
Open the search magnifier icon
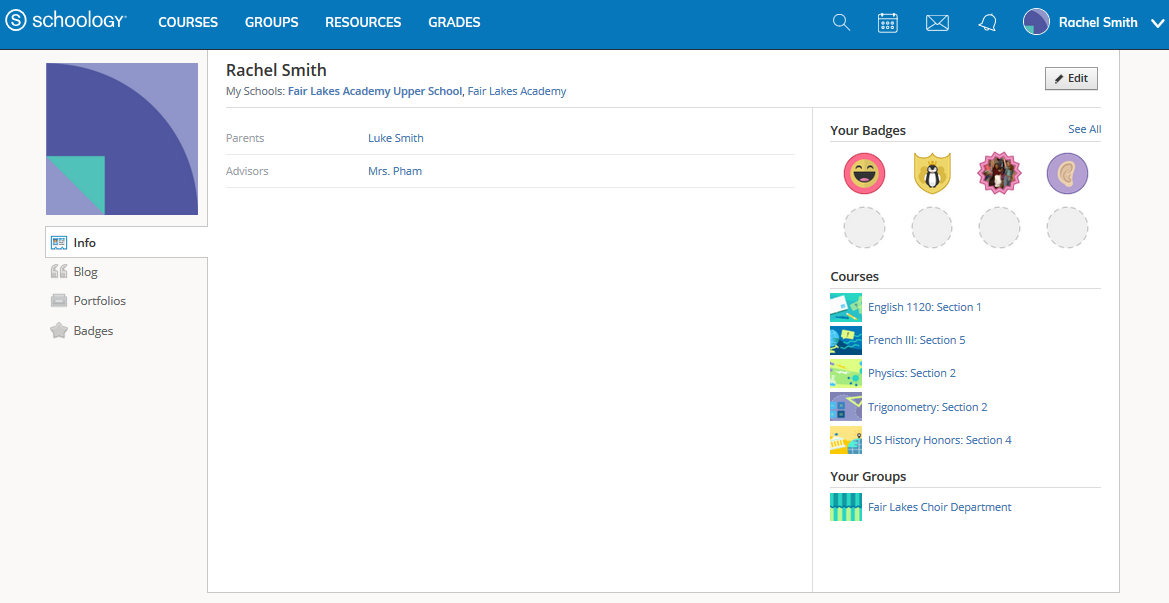841,22
